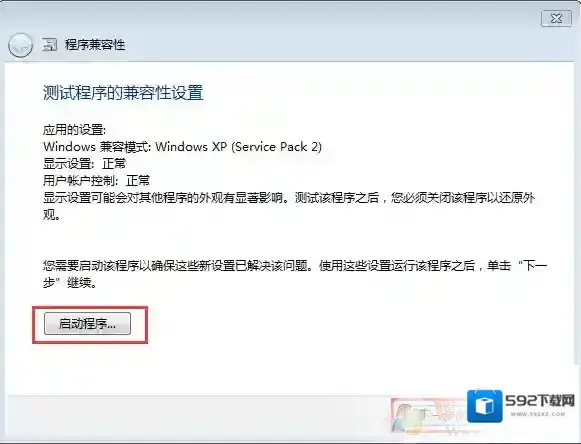Click the heading 测试程序的兼容性设置

pos(123,93)
